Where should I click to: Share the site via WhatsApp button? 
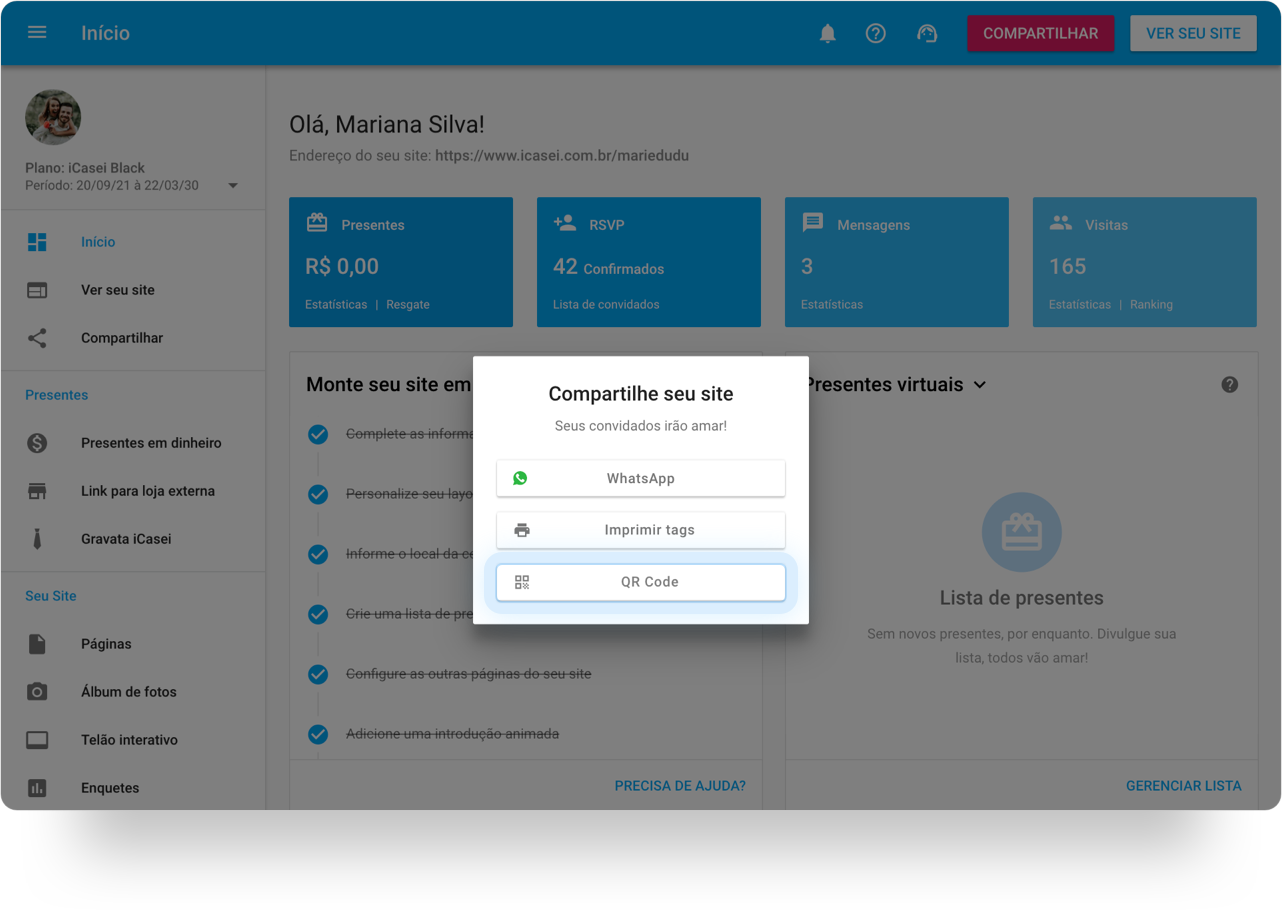[x=640, y=478]
